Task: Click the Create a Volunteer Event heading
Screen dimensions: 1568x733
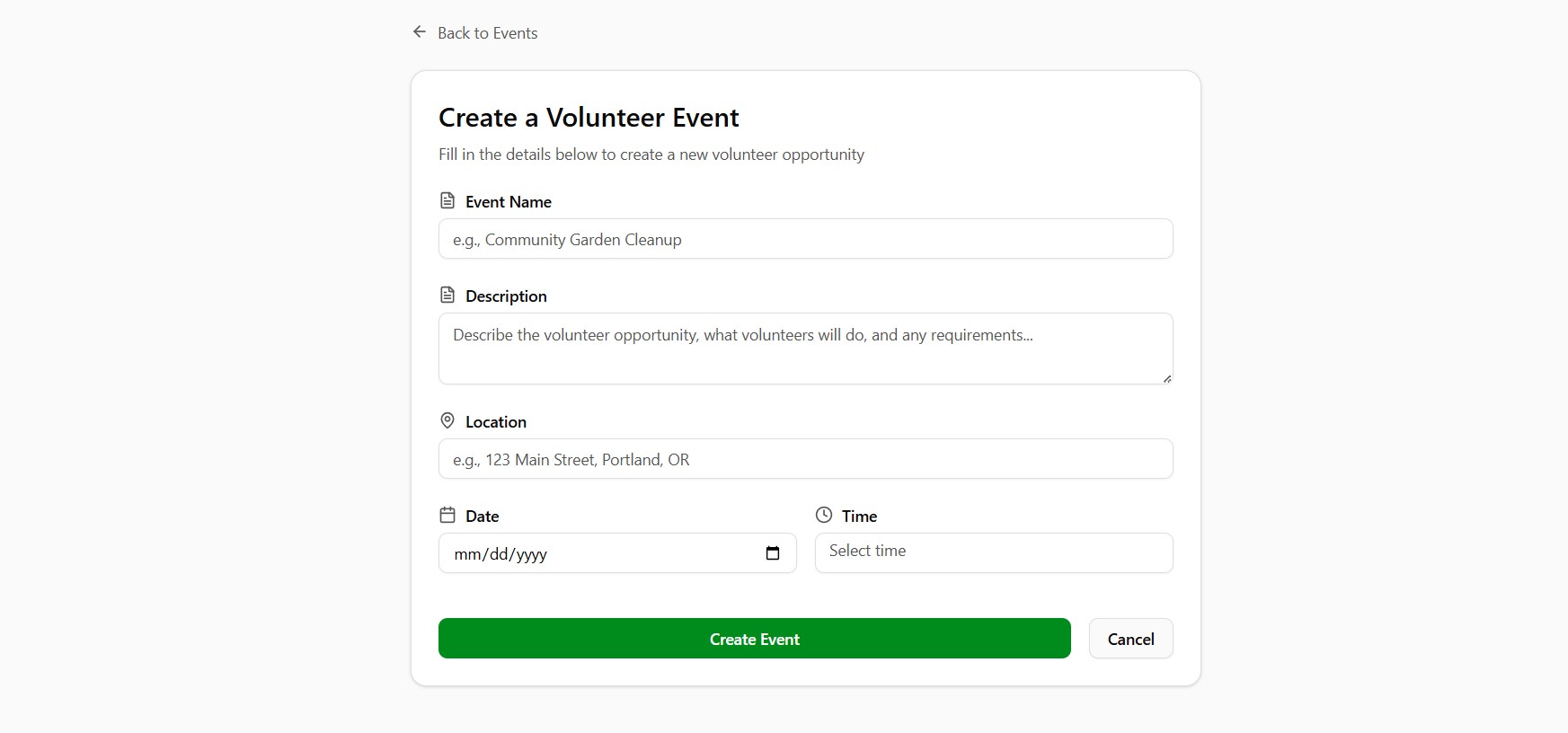Action: tap(589, 118)
